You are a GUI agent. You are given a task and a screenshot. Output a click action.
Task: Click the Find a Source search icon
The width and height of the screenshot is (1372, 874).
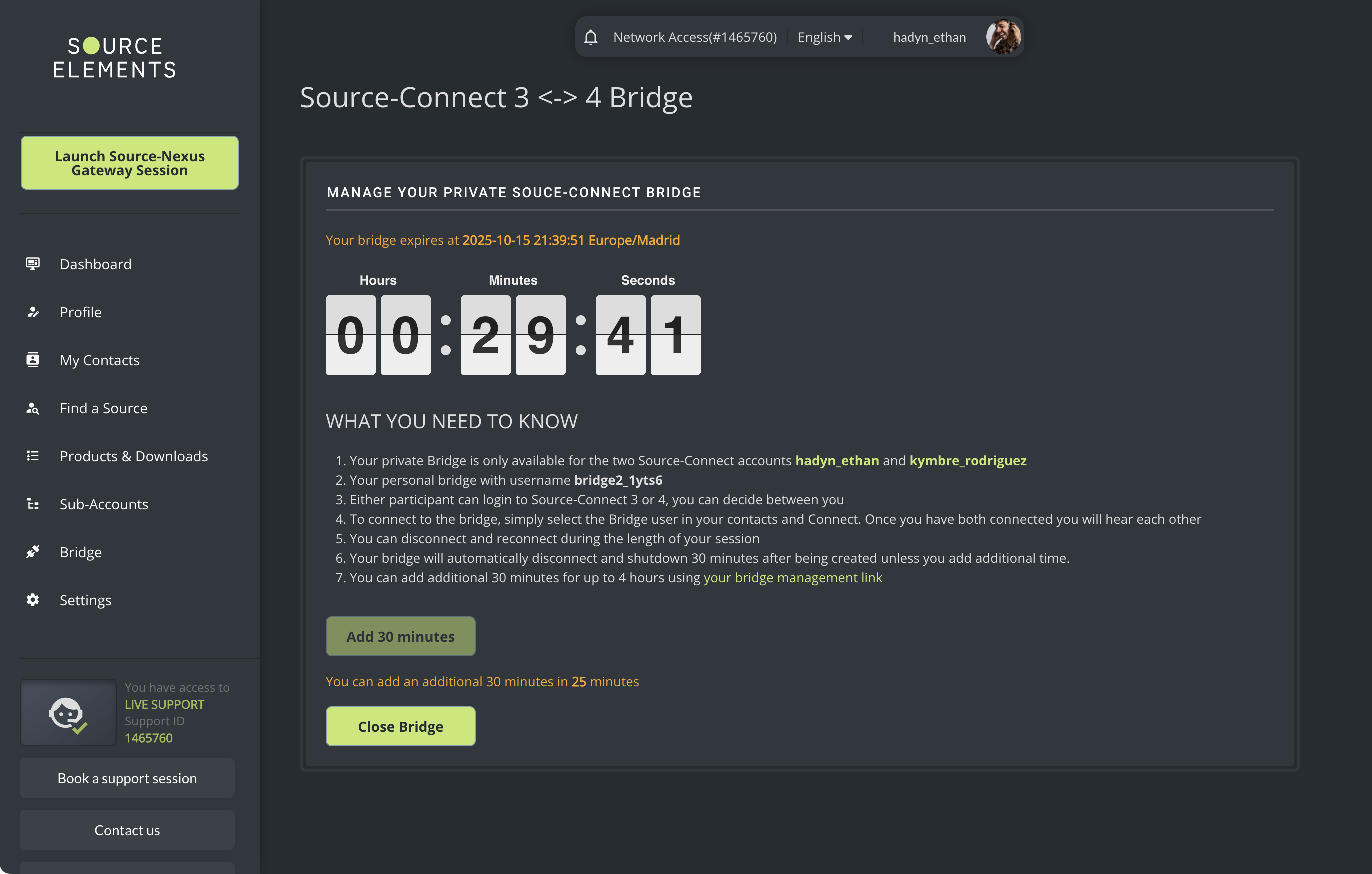click(x=33, y=408)
